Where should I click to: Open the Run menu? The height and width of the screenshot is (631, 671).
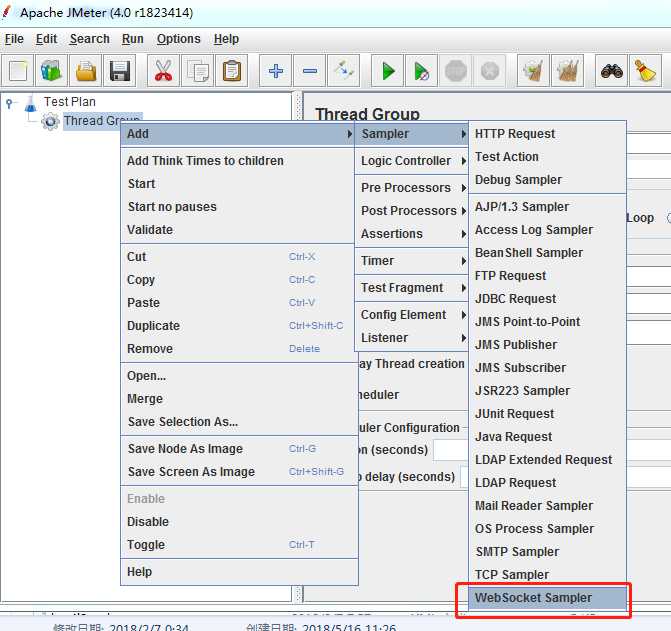[133, 39]
